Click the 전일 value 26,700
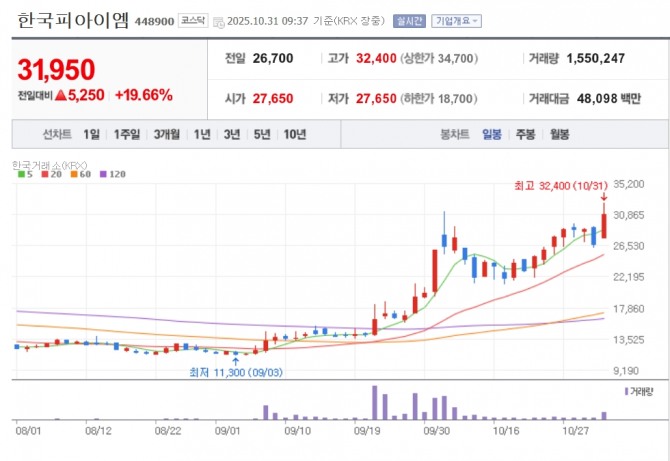 point(273,59)
